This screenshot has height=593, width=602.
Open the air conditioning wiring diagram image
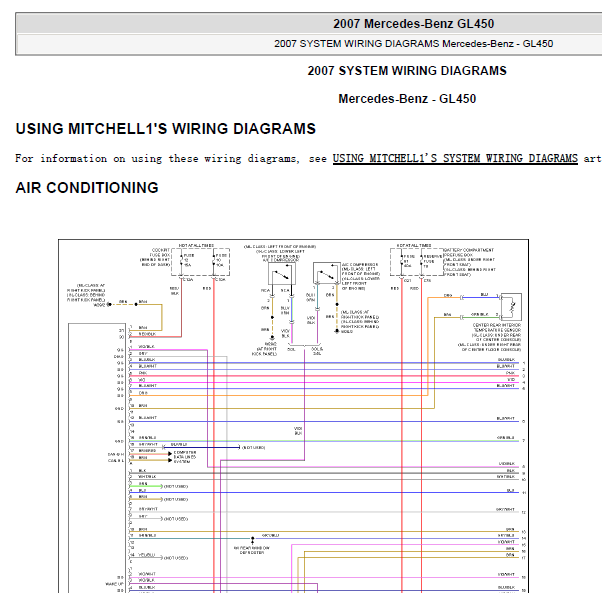(293, 416)
